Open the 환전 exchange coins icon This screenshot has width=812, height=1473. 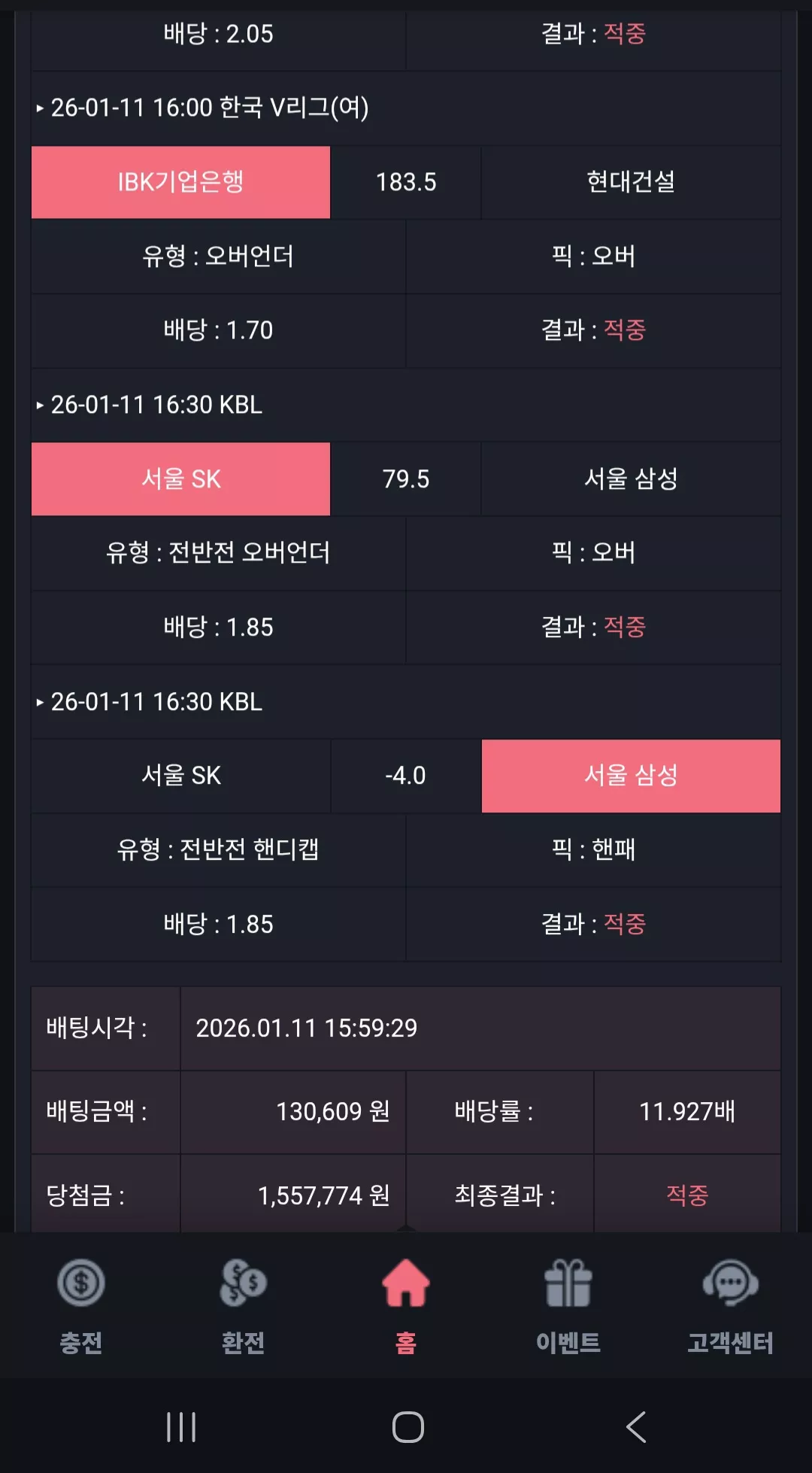[243, 1283]
